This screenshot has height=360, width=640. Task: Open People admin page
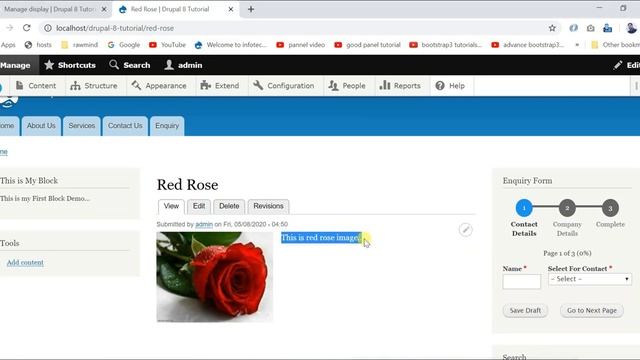pos(347,86)
